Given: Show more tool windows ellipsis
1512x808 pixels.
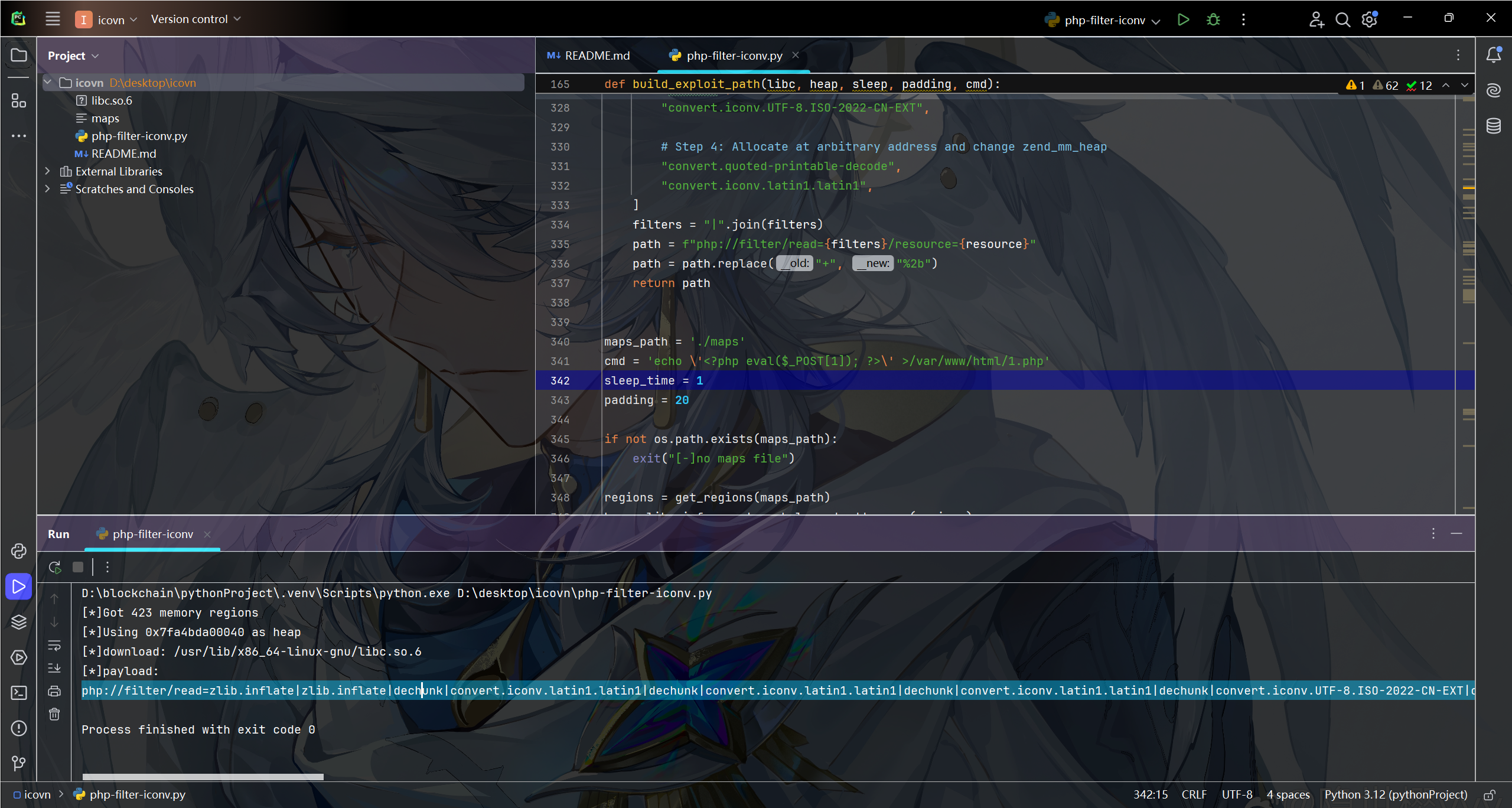Looking at the screenshot, I should click(19, 136).
